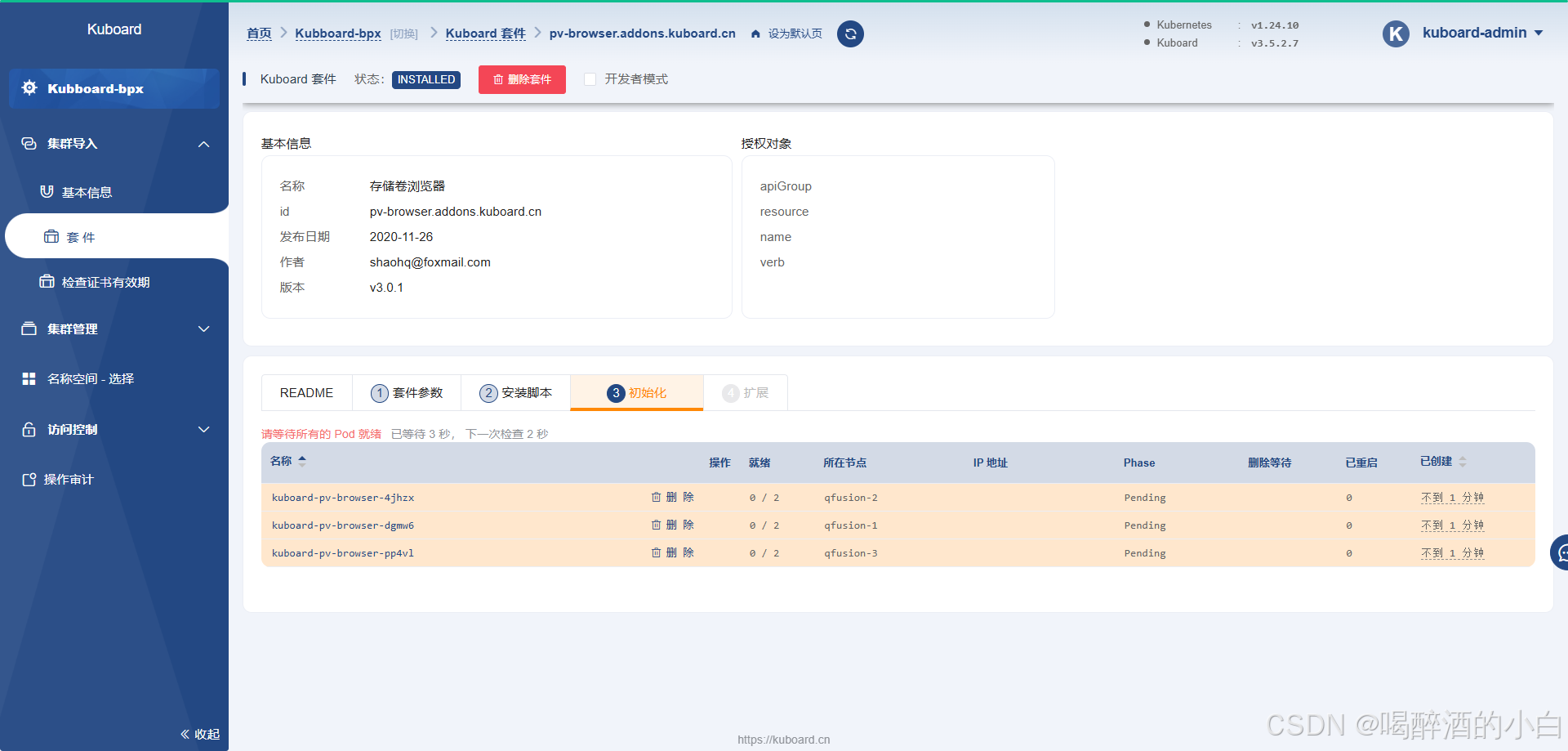Image resolution: width=1568 pixels, height=751 pixels.
Task: Enable the 开发者模式 checkbox
Action: coord(590,79)
